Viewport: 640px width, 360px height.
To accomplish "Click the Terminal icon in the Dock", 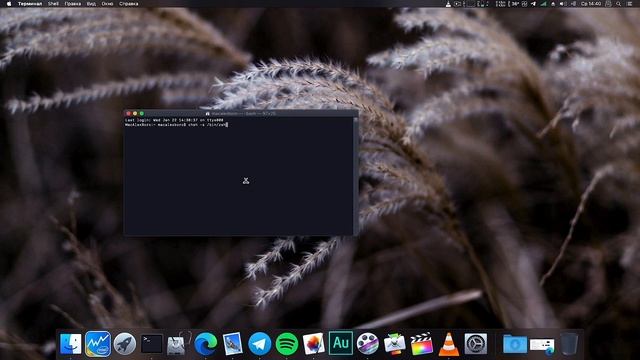I will (x=151, y=344).
